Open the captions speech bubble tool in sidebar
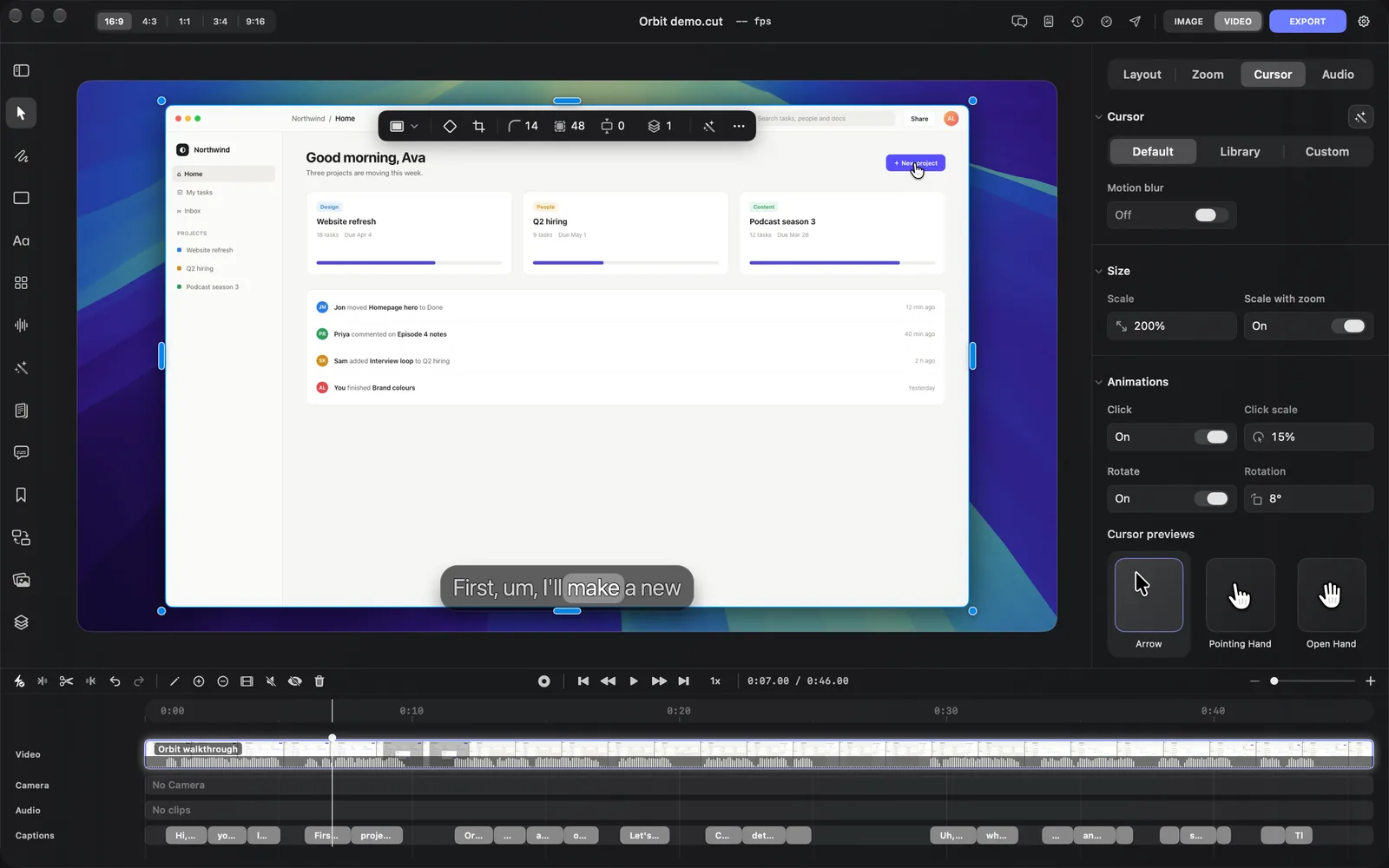 21,452
